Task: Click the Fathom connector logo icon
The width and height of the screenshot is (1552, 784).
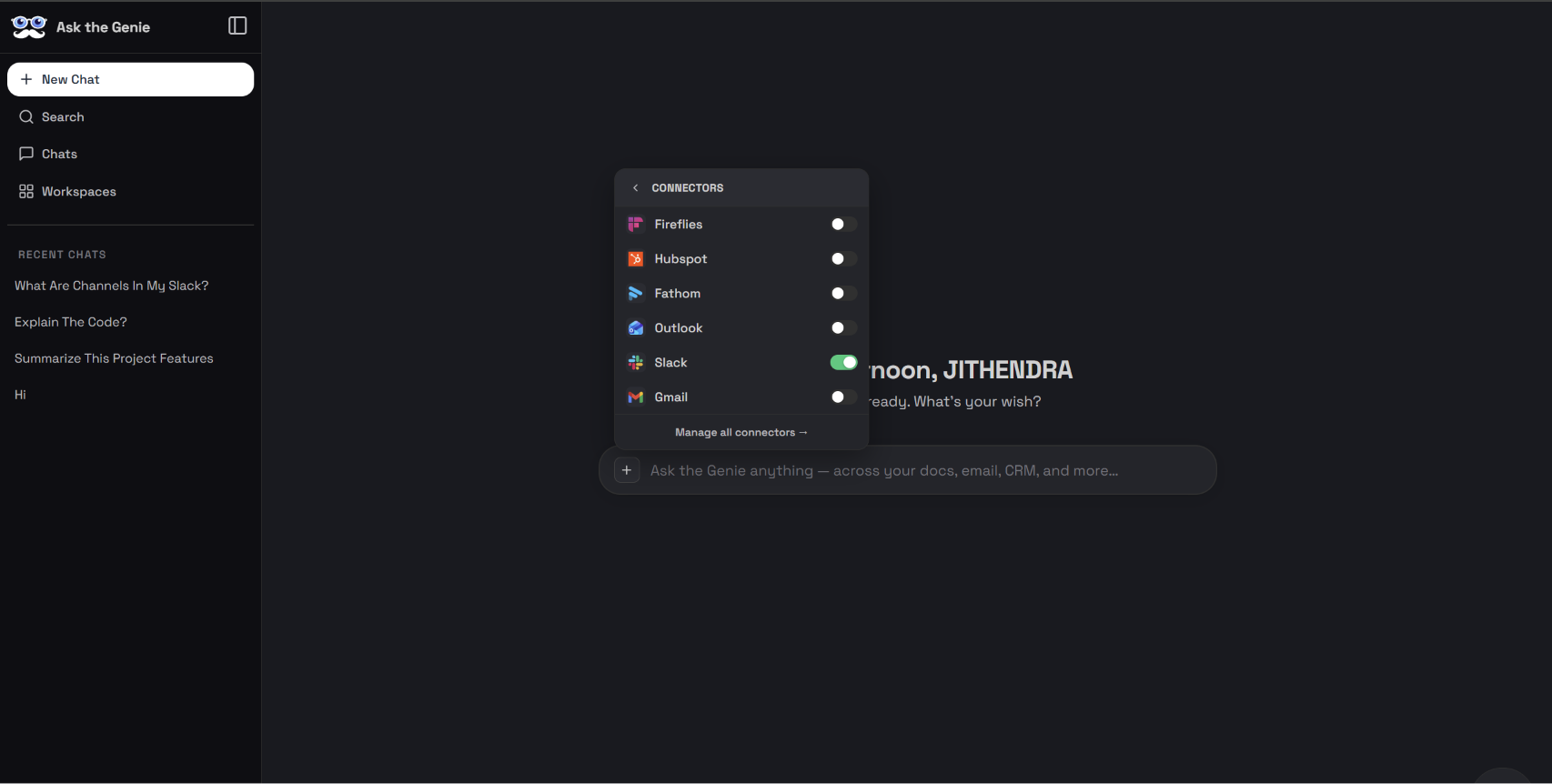Action: [636, 294]
